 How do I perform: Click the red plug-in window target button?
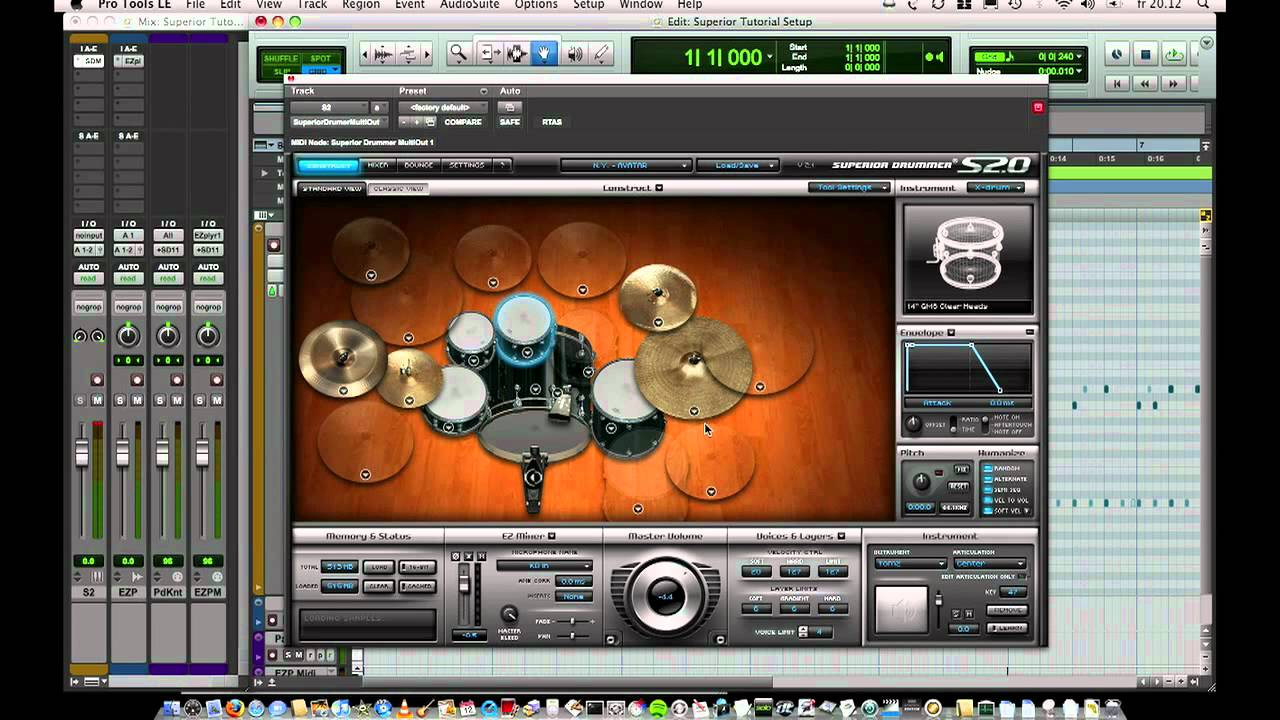[x=1038, y=107]
